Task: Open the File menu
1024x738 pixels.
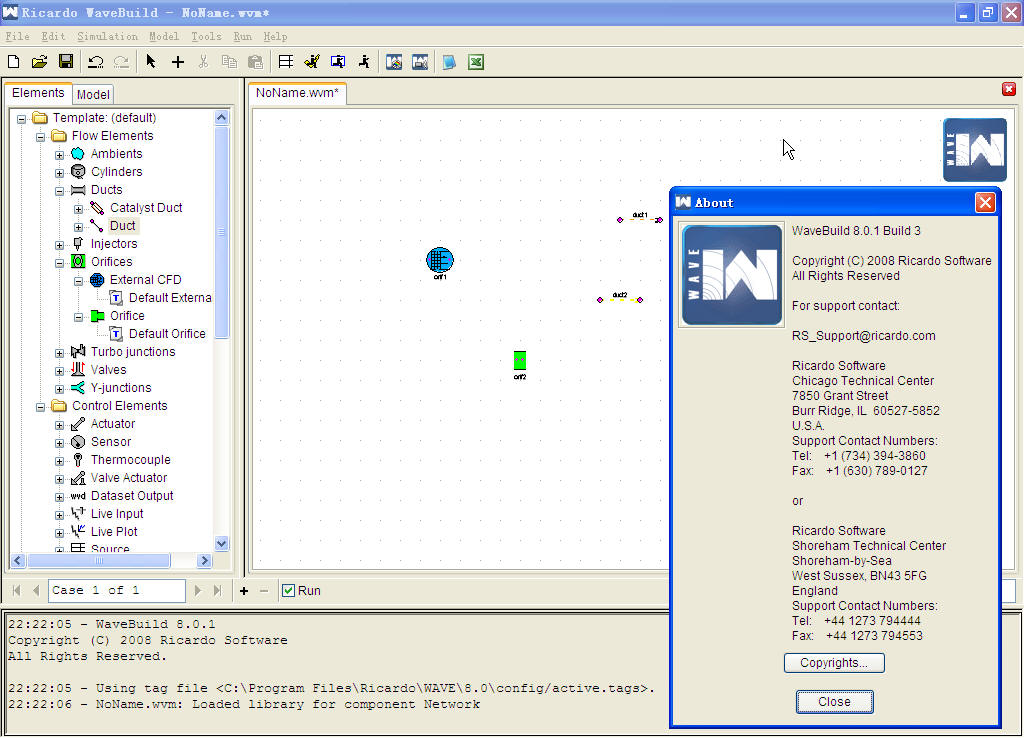Action: 18,37
